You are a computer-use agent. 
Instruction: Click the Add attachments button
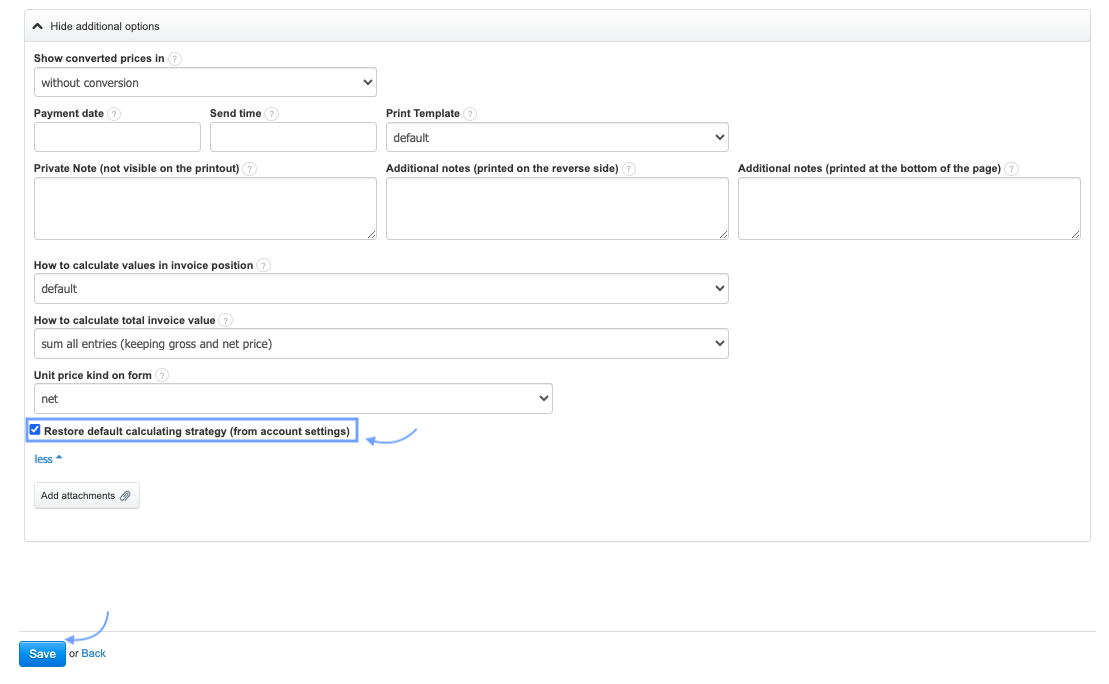[x=86, y=496]
